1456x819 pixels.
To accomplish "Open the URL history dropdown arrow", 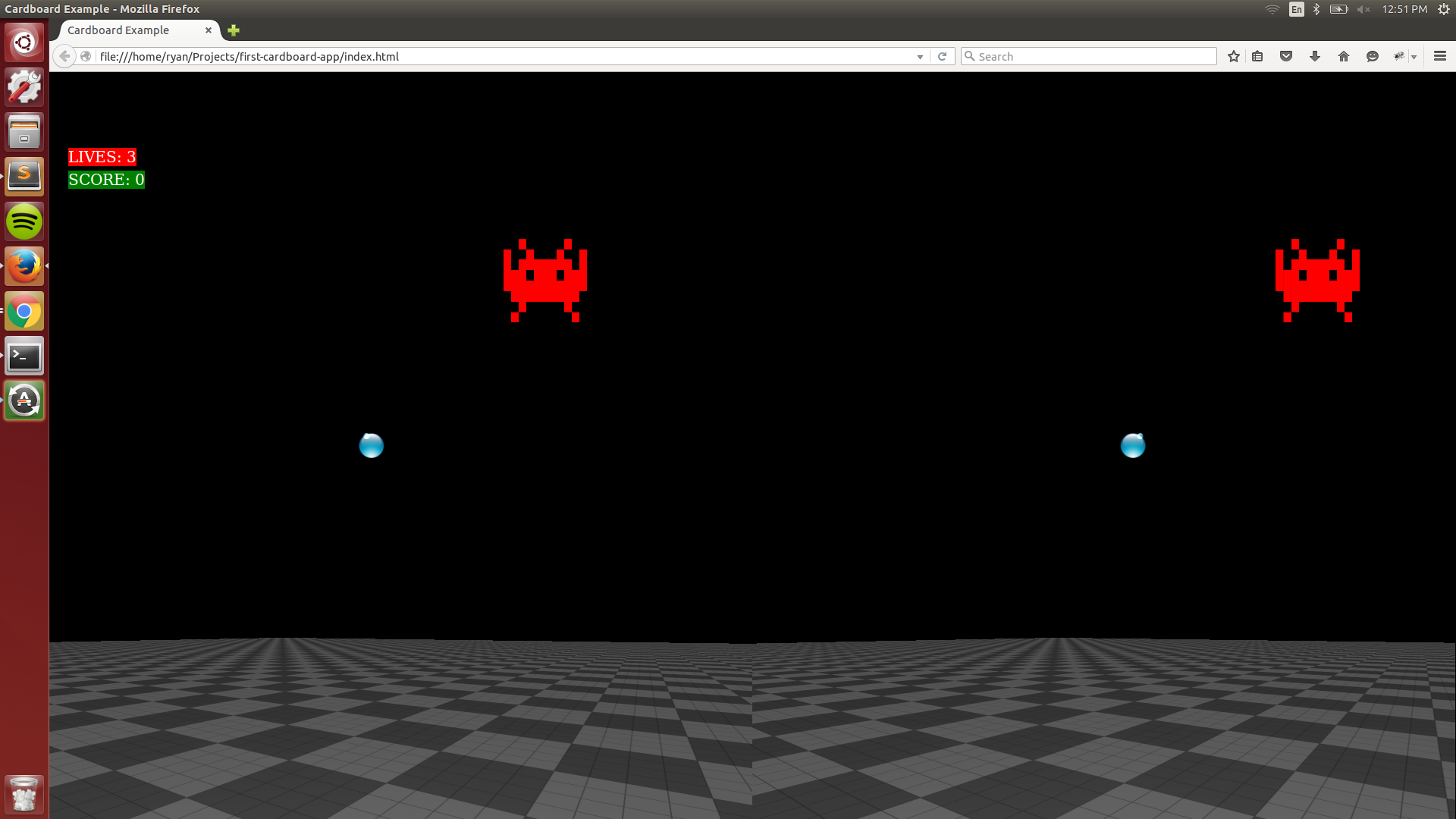I will click(x=920, y=57).
